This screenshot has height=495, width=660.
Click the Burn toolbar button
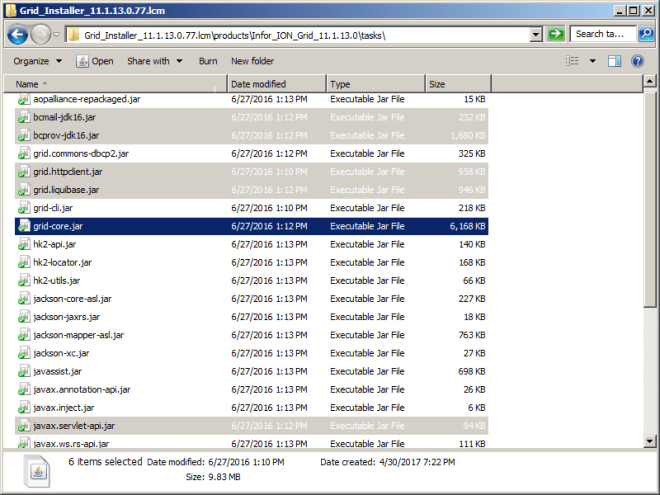tap(208, 61)
